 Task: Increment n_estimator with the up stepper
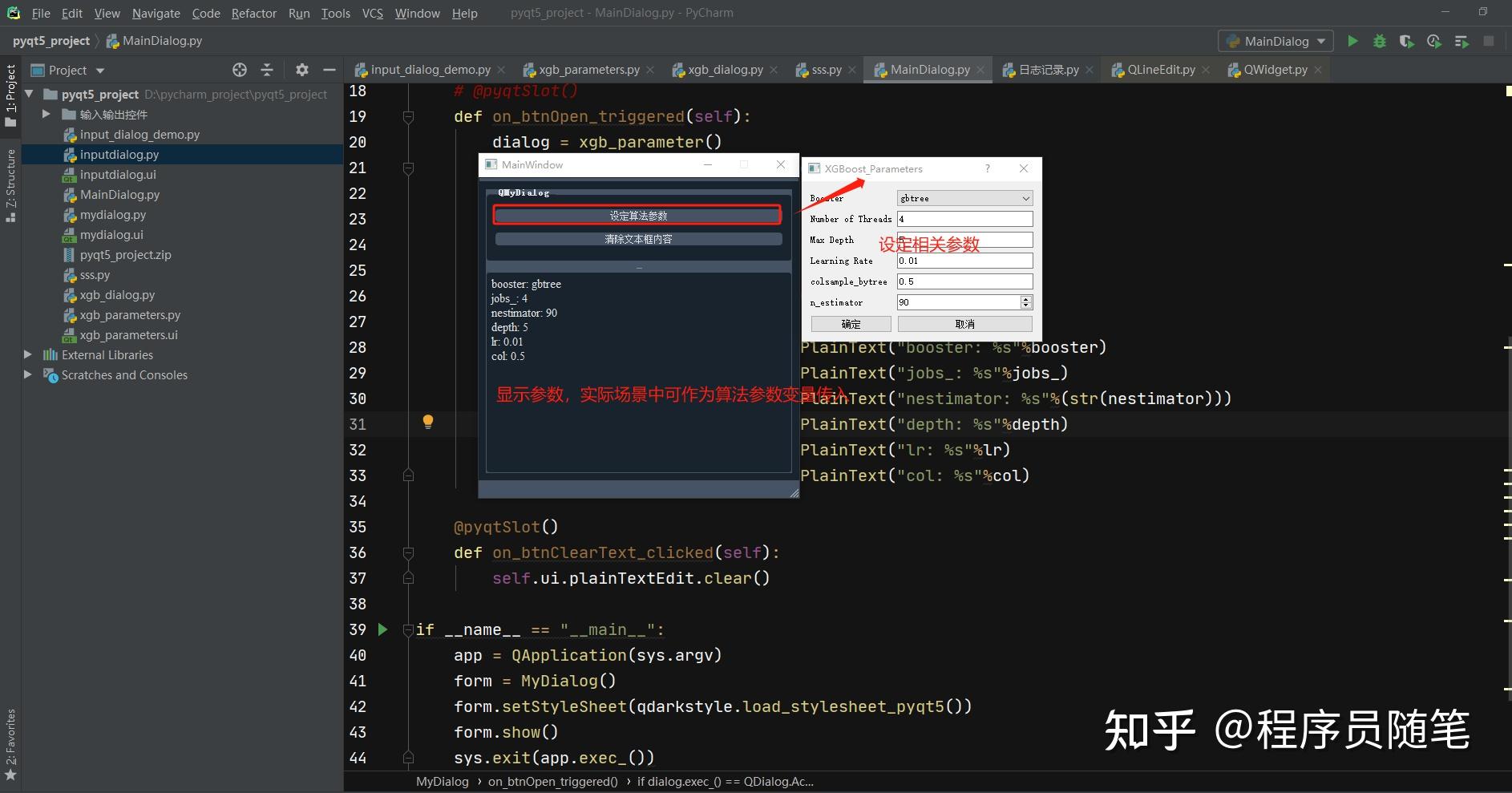[1024, 298]
